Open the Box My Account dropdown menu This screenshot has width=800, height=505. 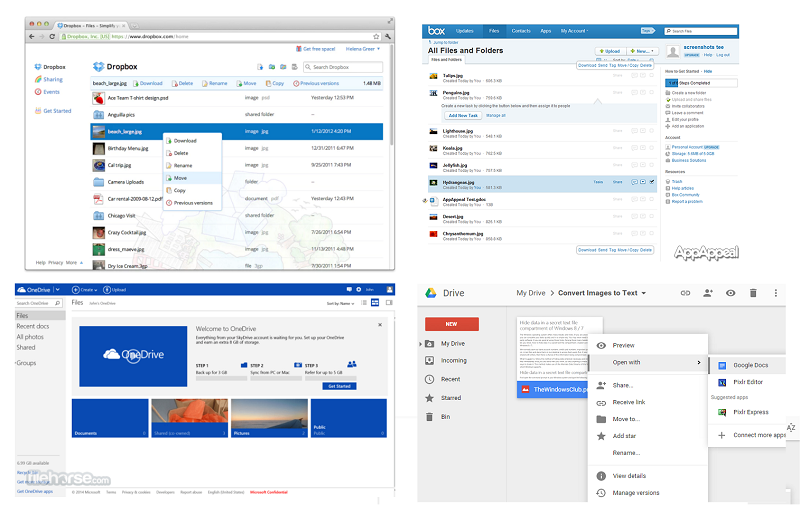click(574, 31)
